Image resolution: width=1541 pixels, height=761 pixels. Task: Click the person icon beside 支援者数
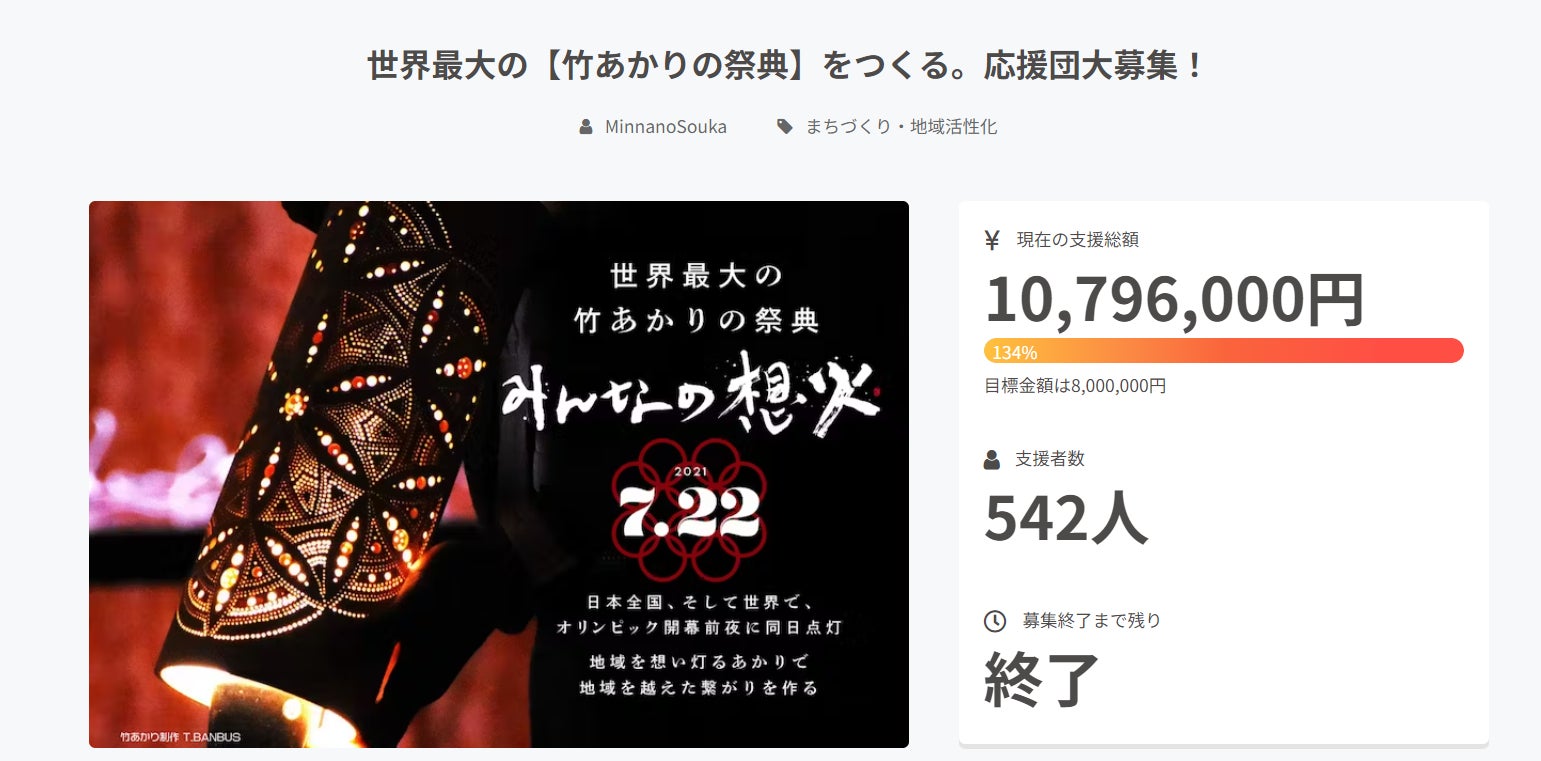992,459
